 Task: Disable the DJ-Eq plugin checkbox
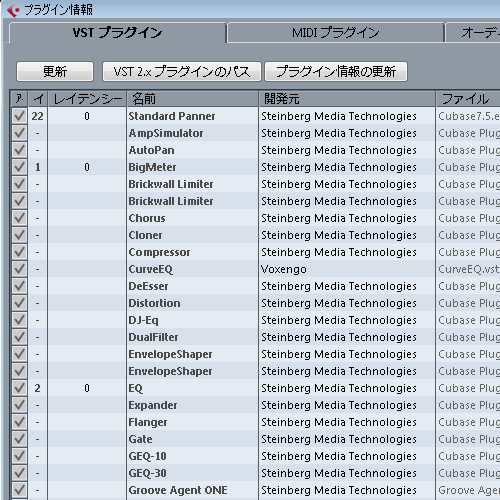[x=19, y=320]
